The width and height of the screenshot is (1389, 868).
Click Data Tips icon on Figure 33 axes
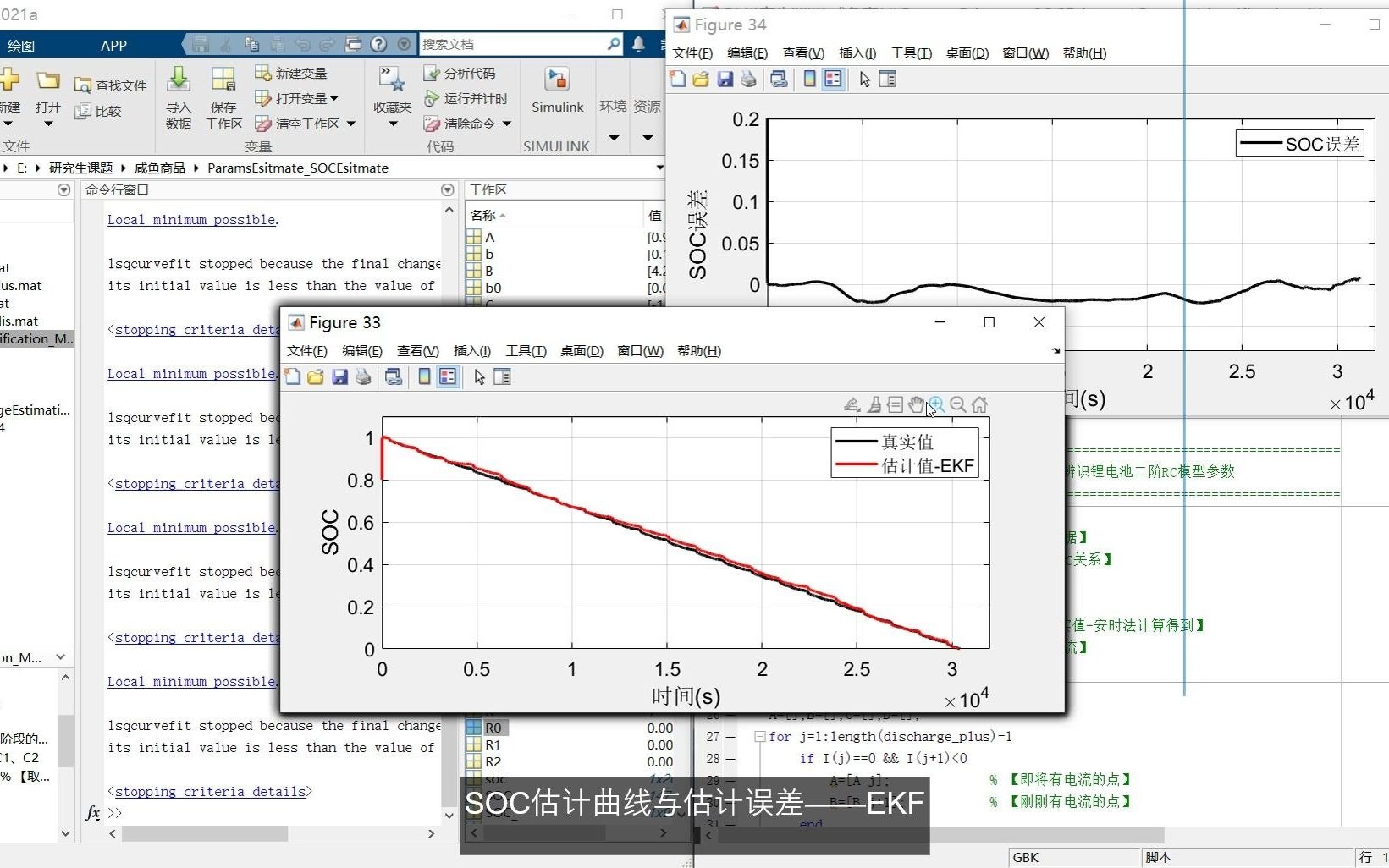point(895,404)
